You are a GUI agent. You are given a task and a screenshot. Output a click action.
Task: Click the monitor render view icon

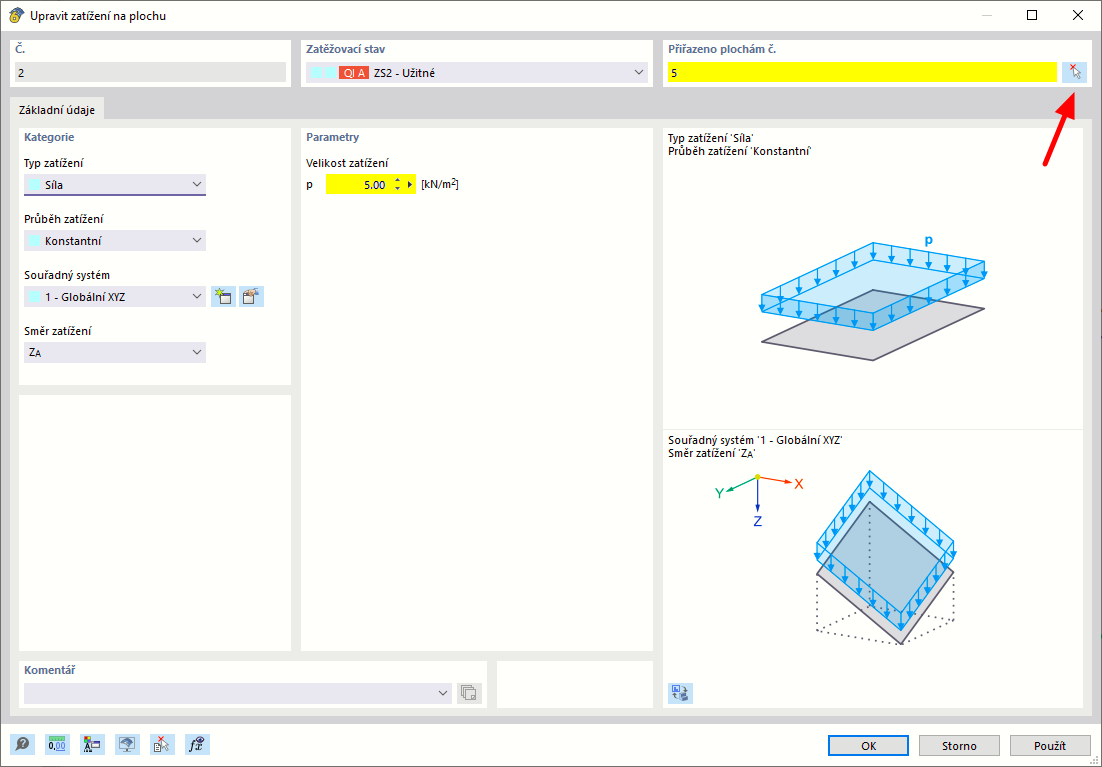[x=127, y=745]
